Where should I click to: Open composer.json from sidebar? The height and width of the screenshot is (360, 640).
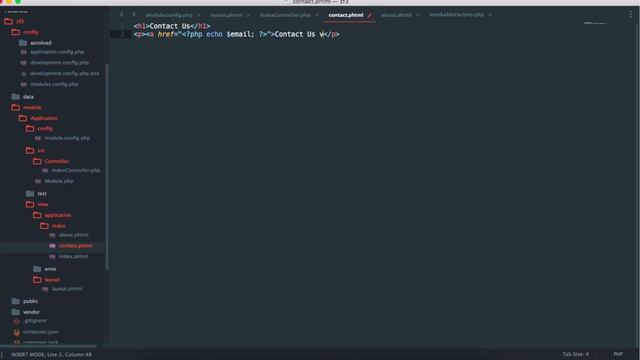41,332
